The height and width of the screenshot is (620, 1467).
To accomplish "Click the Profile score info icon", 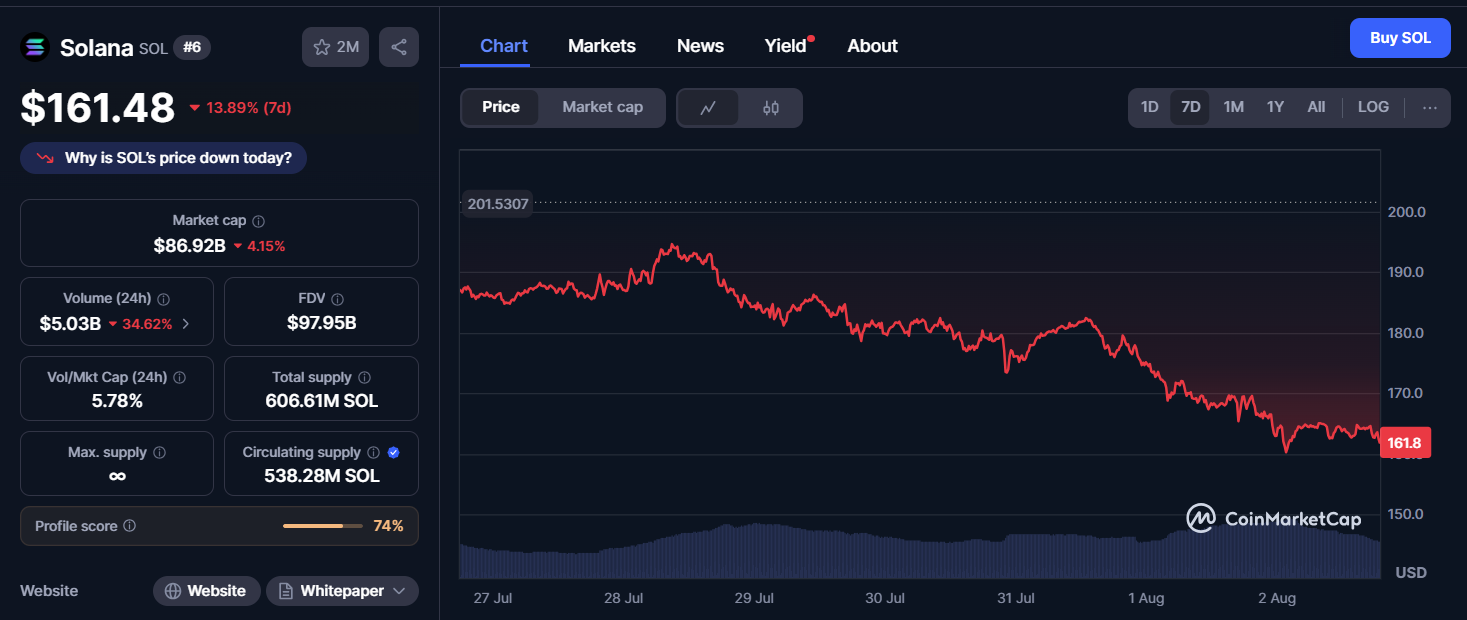I will click(x=129, y=526).
